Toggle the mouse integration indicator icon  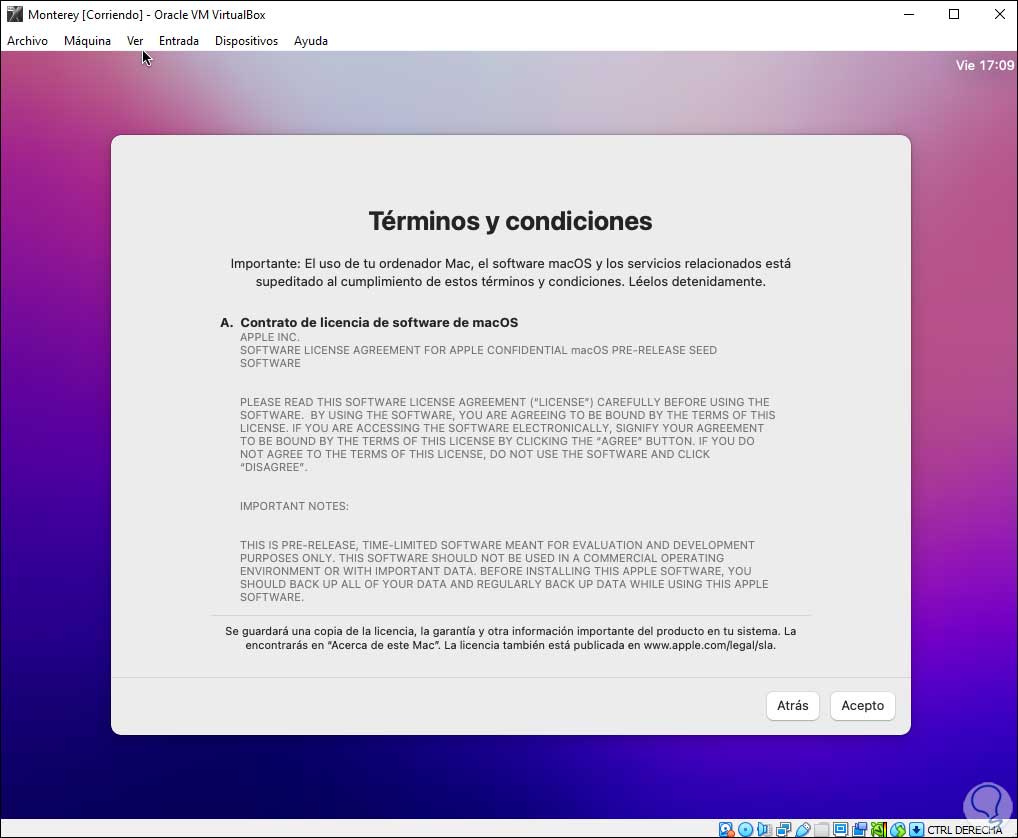[897, 829]
